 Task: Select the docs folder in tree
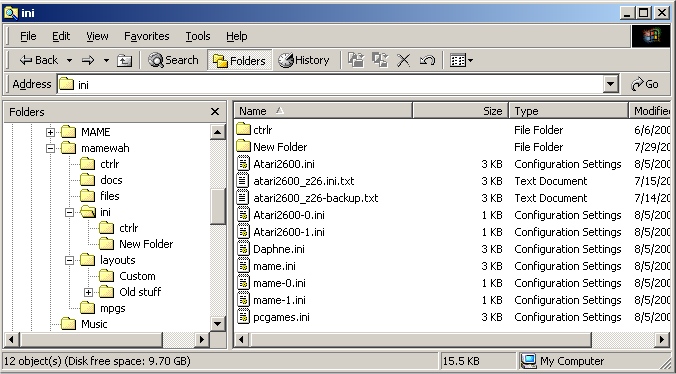pyautogui.click(x=101, y=180)
